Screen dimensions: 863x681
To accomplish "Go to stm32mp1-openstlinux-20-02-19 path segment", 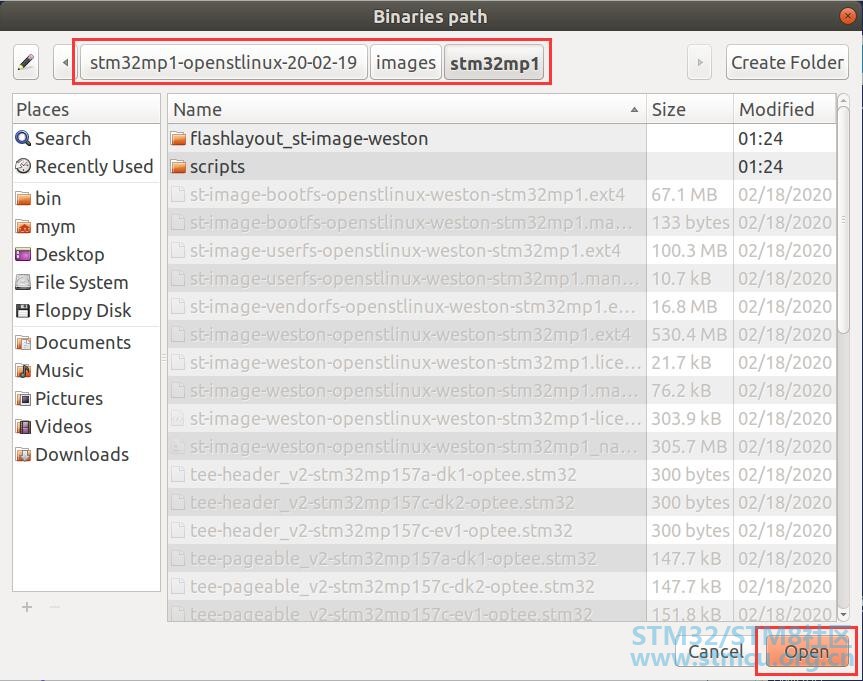I will pyautogui.click(x=223, y=62).
